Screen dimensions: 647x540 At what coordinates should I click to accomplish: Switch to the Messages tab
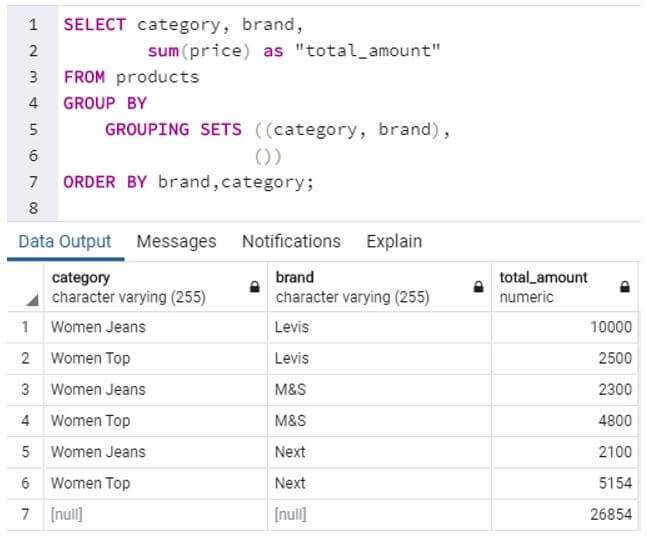pos(176,241)
